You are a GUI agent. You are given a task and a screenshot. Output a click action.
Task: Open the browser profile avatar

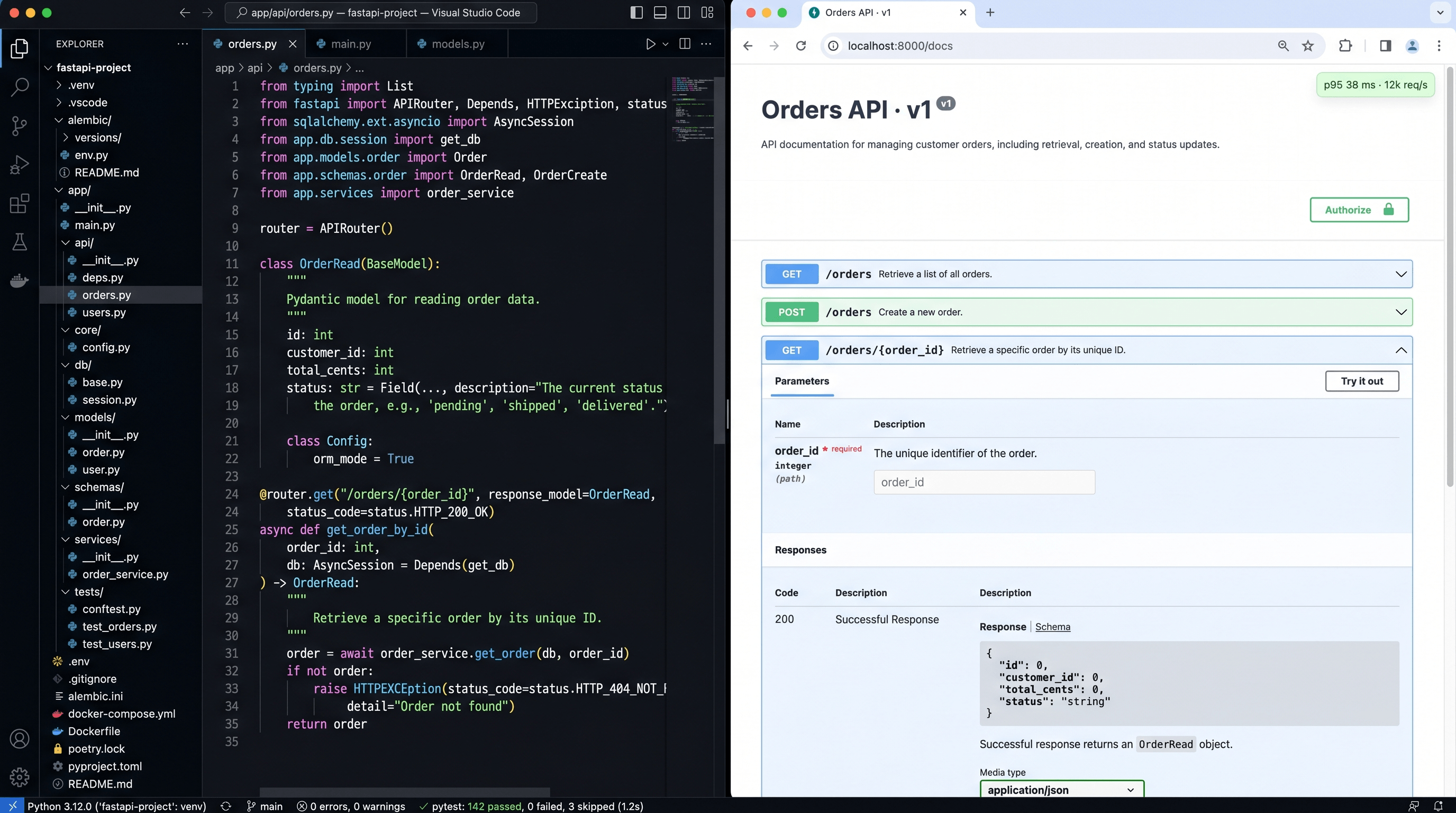coord(1412,46)
